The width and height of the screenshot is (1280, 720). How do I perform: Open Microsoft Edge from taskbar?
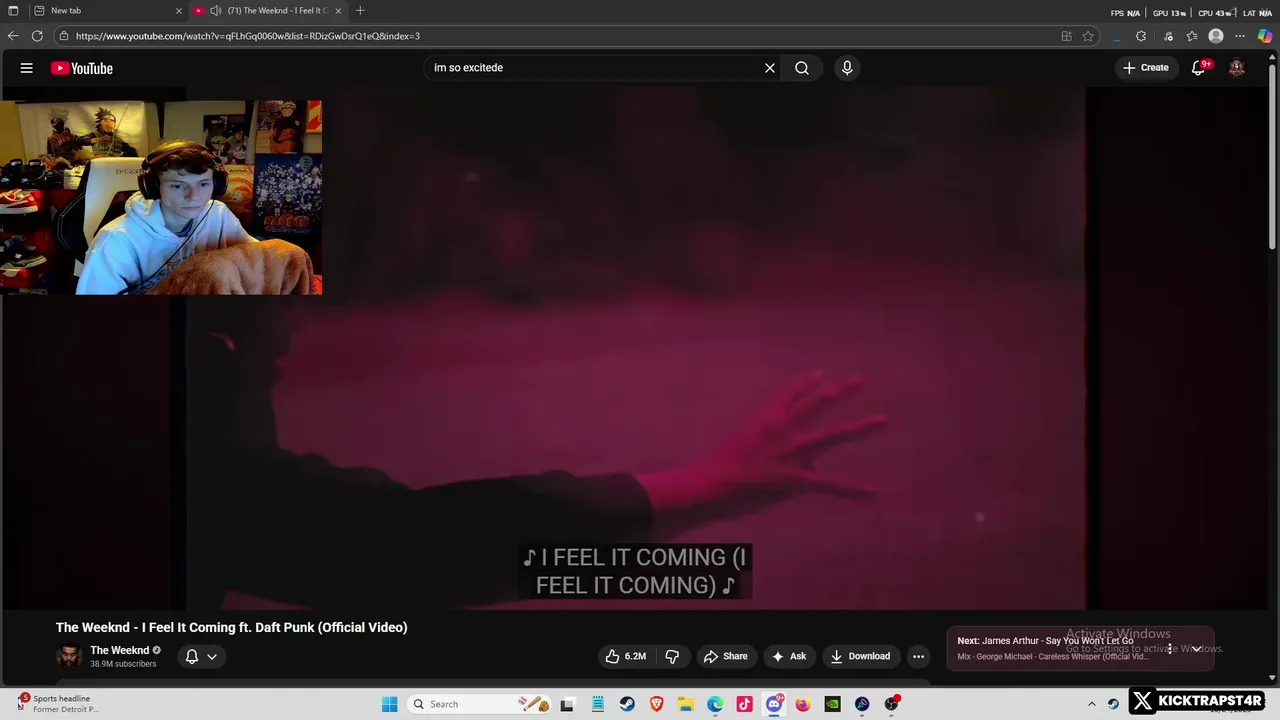715,704
